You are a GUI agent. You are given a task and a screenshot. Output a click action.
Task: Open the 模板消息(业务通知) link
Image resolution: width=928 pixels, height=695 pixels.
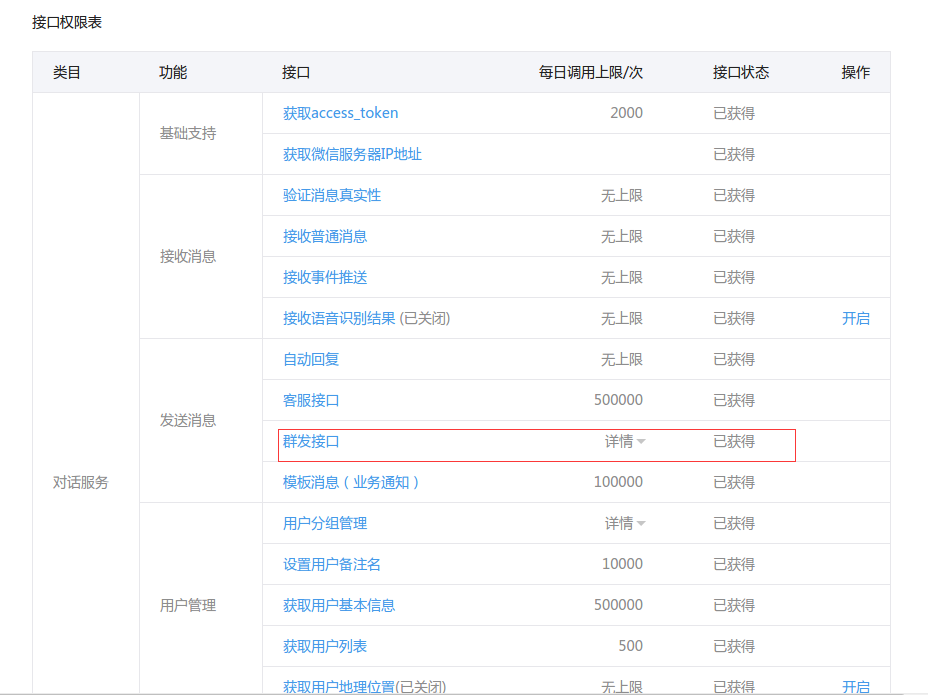pos(352,482)
